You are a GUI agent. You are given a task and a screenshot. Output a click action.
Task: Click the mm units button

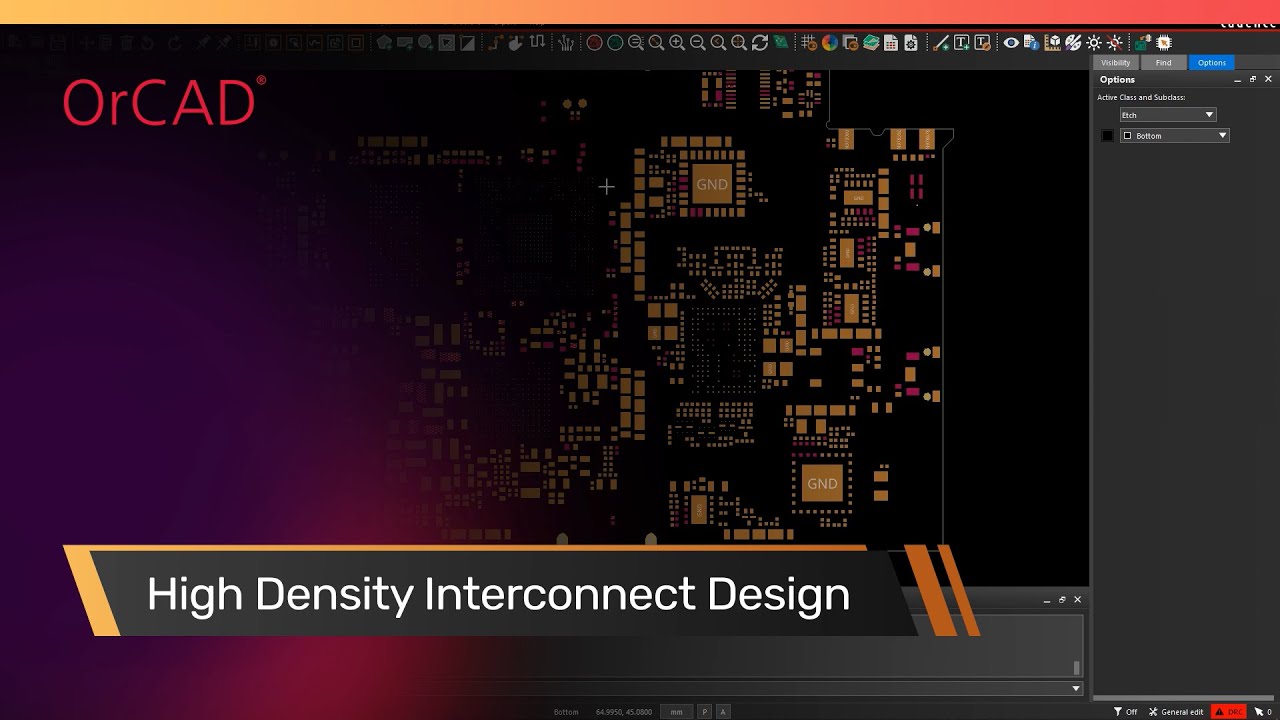click(677, 712)
